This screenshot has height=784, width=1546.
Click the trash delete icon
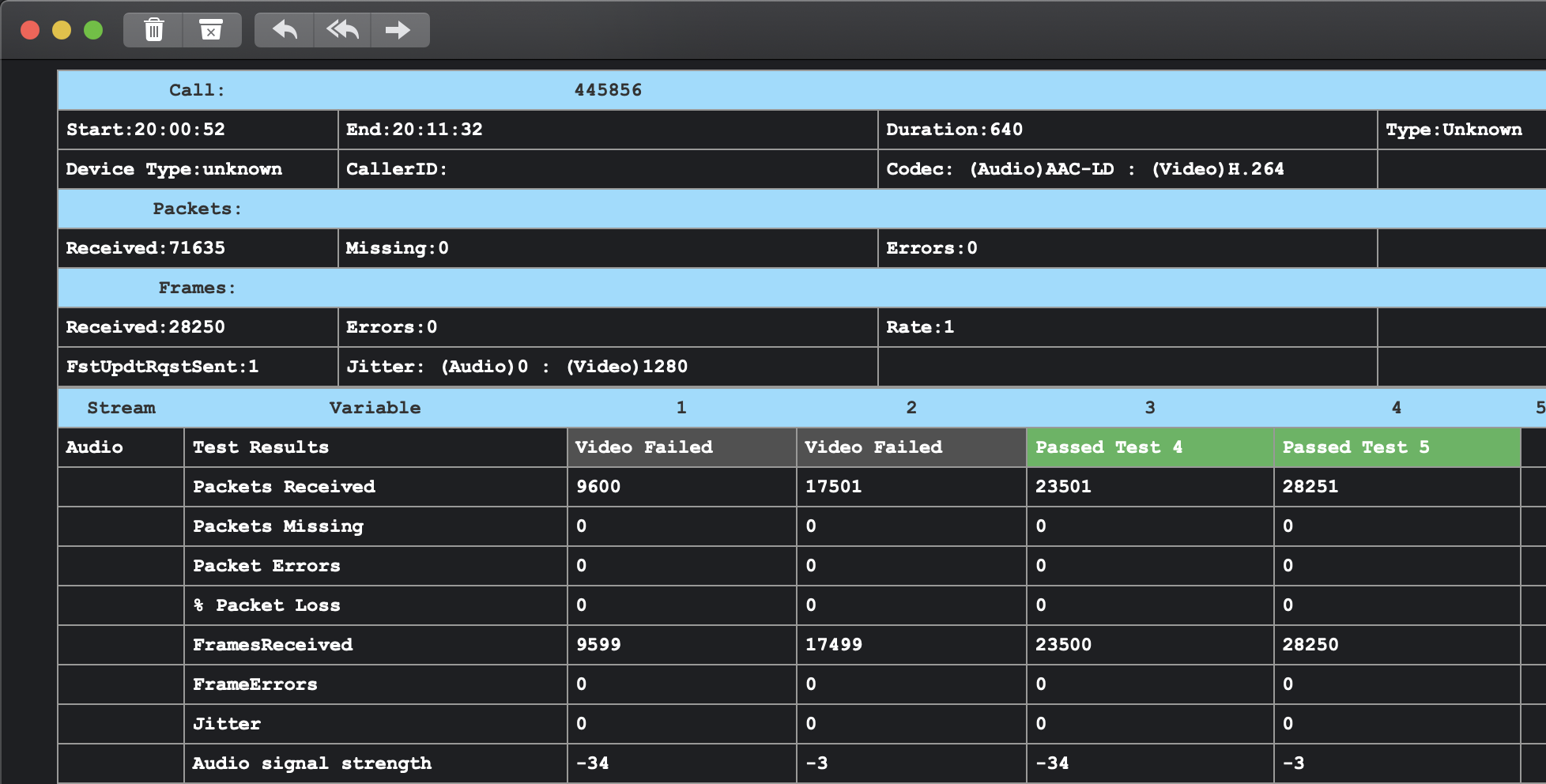(154, 30)
